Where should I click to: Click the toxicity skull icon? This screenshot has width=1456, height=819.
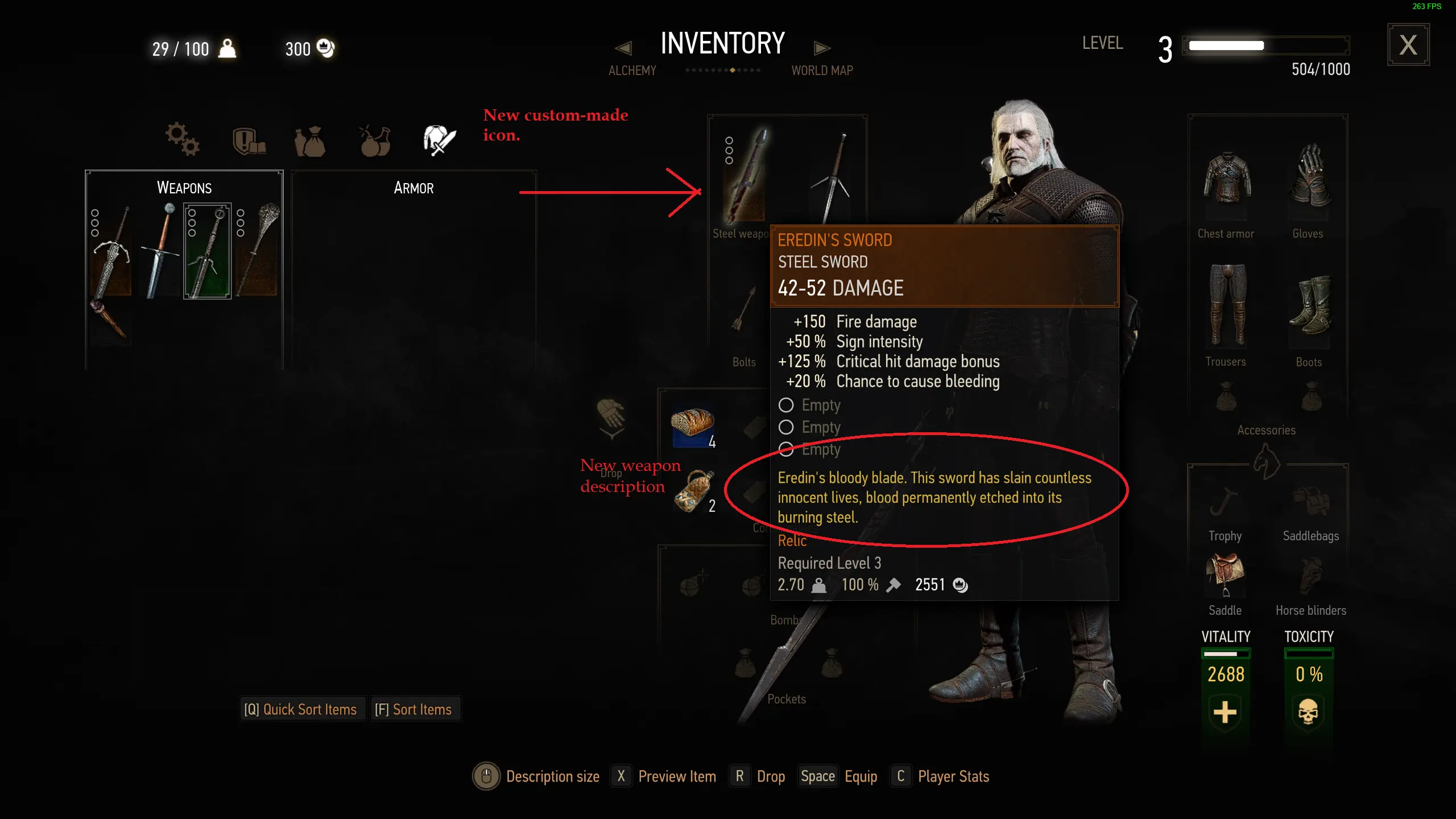[x=1308, y=712]
